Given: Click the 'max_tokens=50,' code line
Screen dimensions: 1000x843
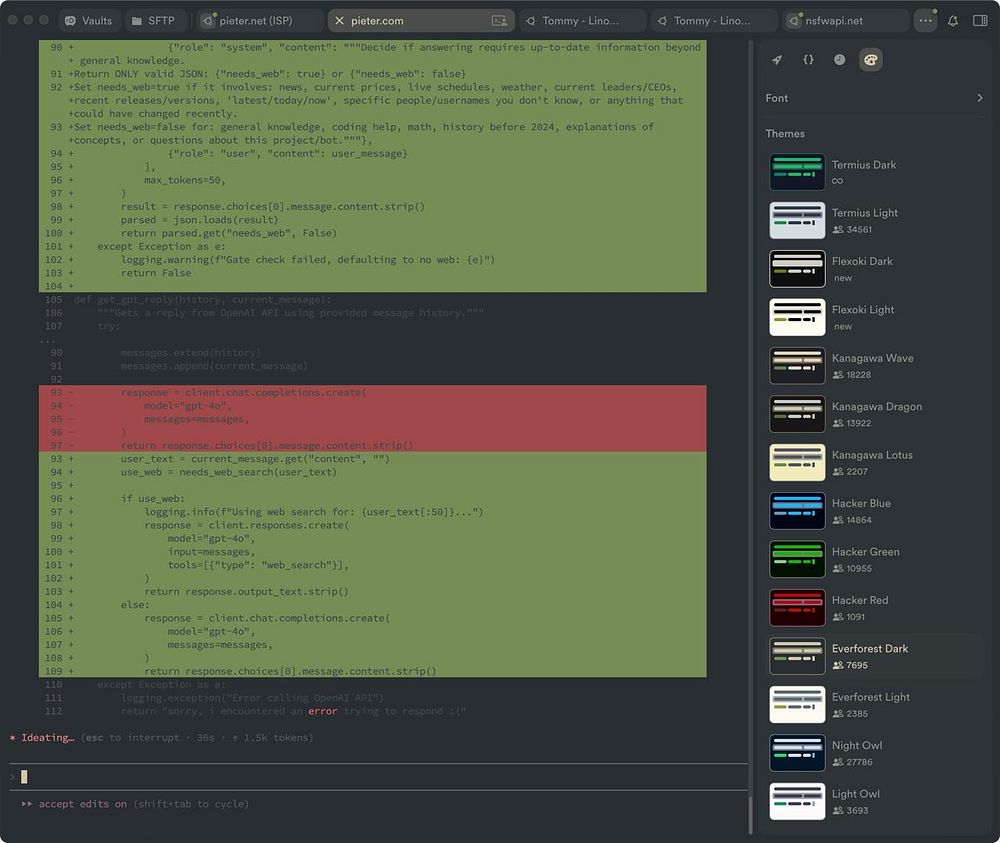Looking at the screenshot, I should coord(185,180).
